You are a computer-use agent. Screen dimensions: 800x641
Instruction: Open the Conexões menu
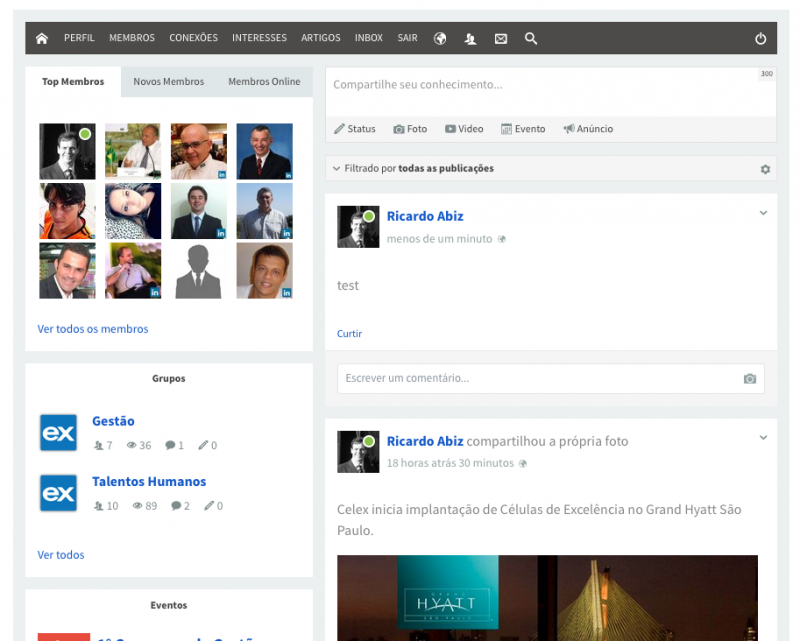click(193, 38)
